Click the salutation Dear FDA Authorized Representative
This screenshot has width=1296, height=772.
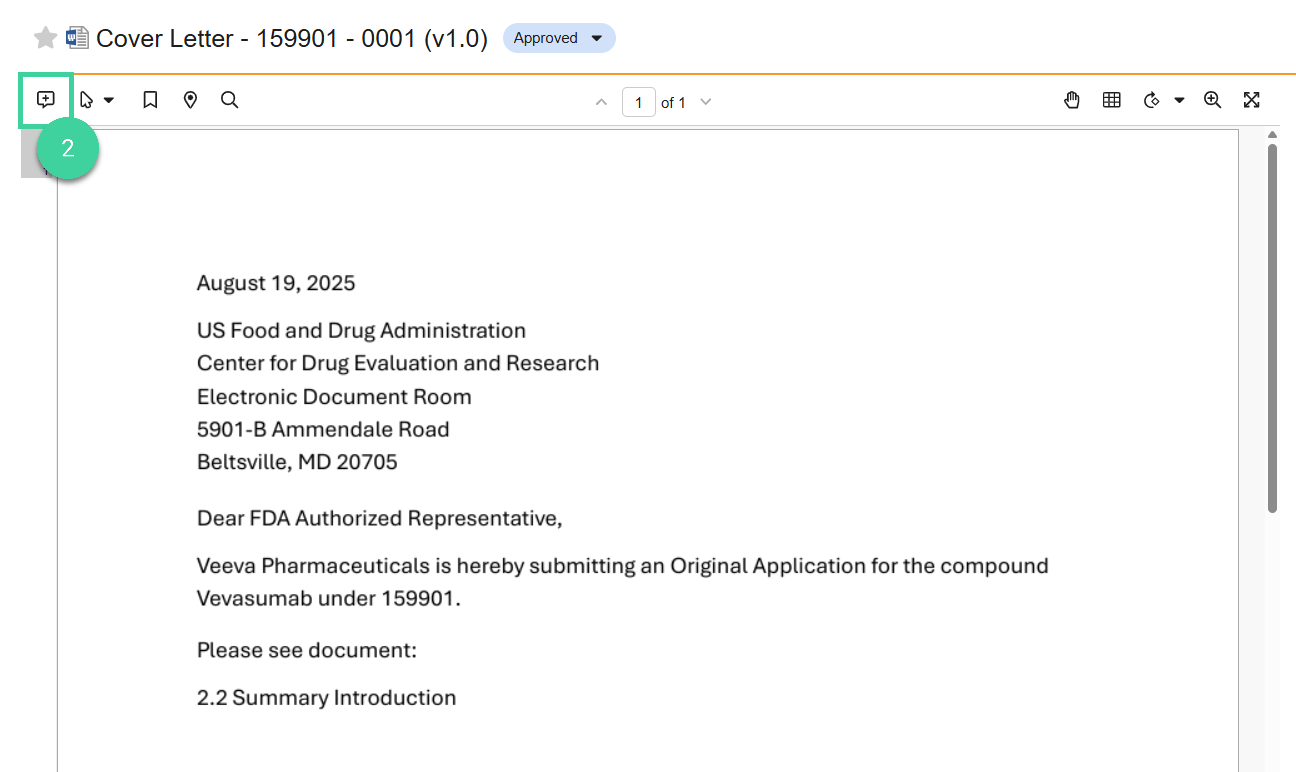380,518
